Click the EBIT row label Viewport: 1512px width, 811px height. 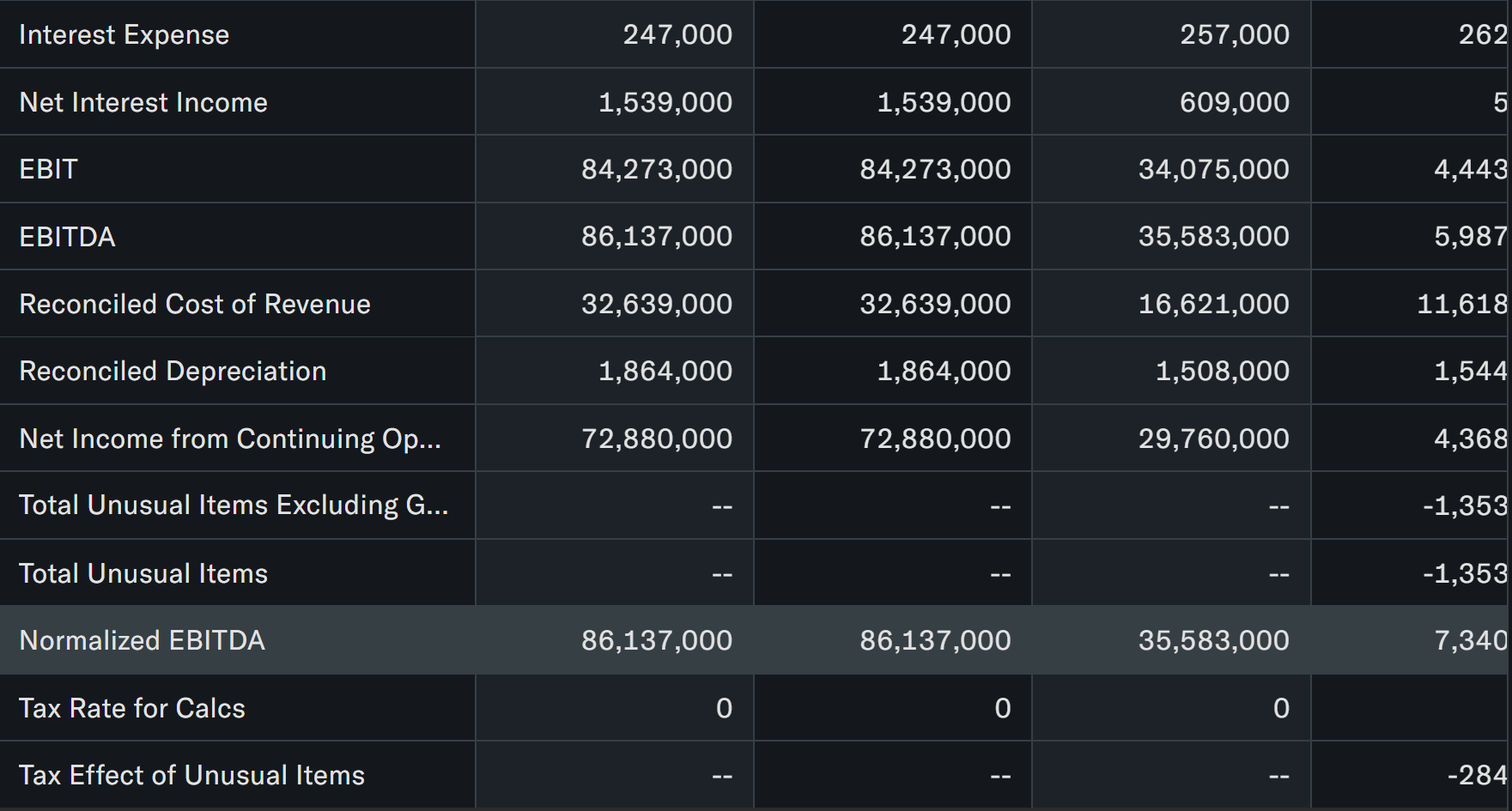(x=48, y=170)
